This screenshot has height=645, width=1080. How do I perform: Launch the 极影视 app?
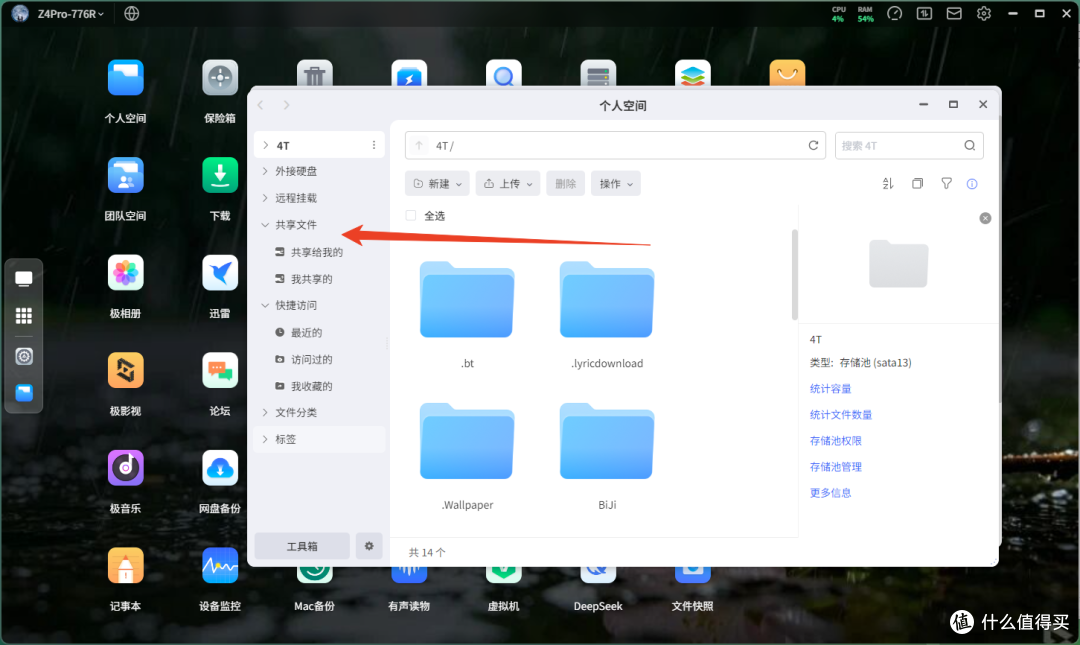[x=125, y=371]
